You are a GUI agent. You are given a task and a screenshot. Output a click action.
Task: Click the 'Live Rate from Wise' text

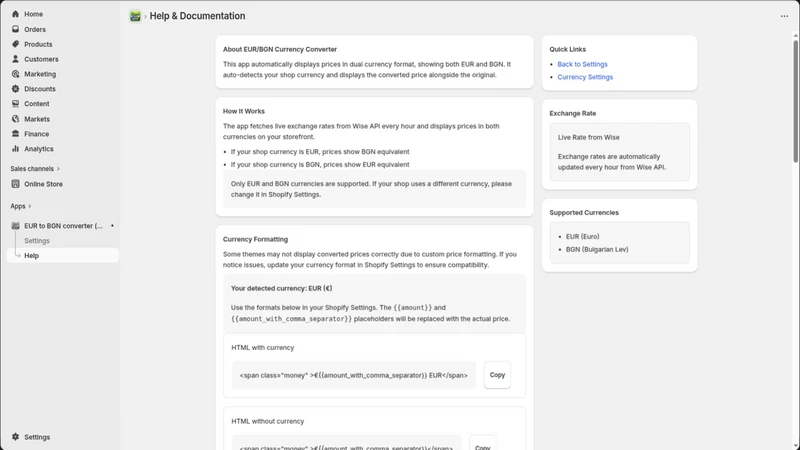pos(589,137)
